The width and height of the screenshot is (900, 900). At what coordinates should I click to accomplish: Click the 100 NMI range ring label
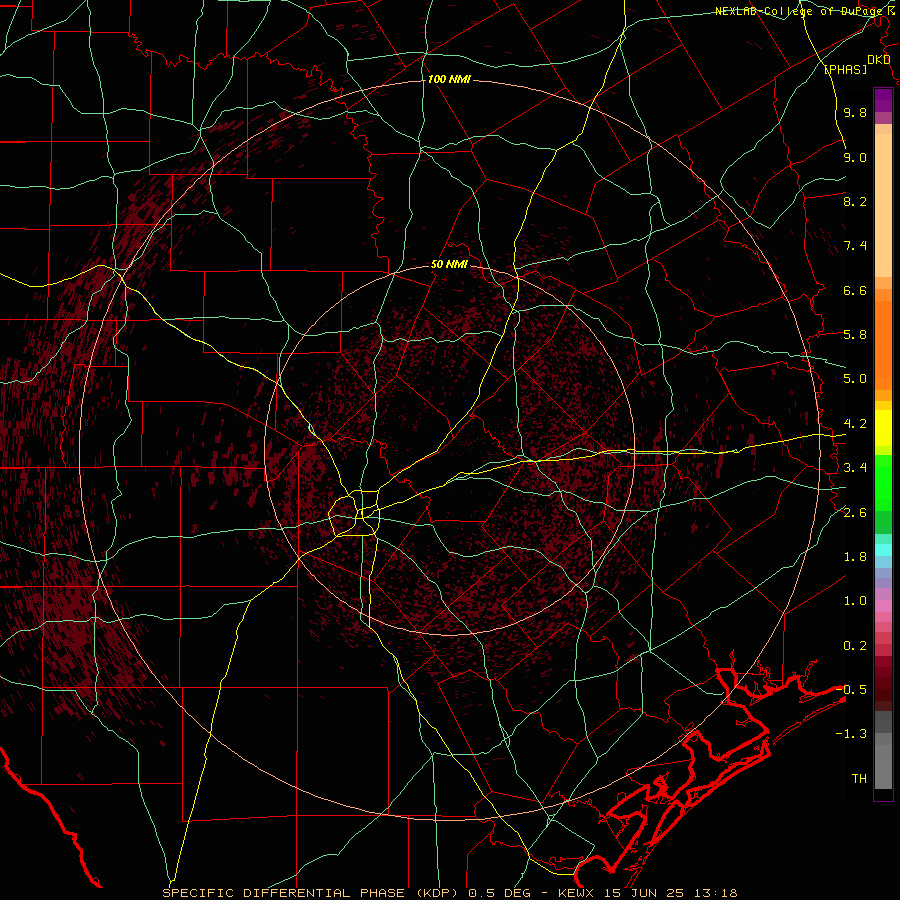coord(449,79)
